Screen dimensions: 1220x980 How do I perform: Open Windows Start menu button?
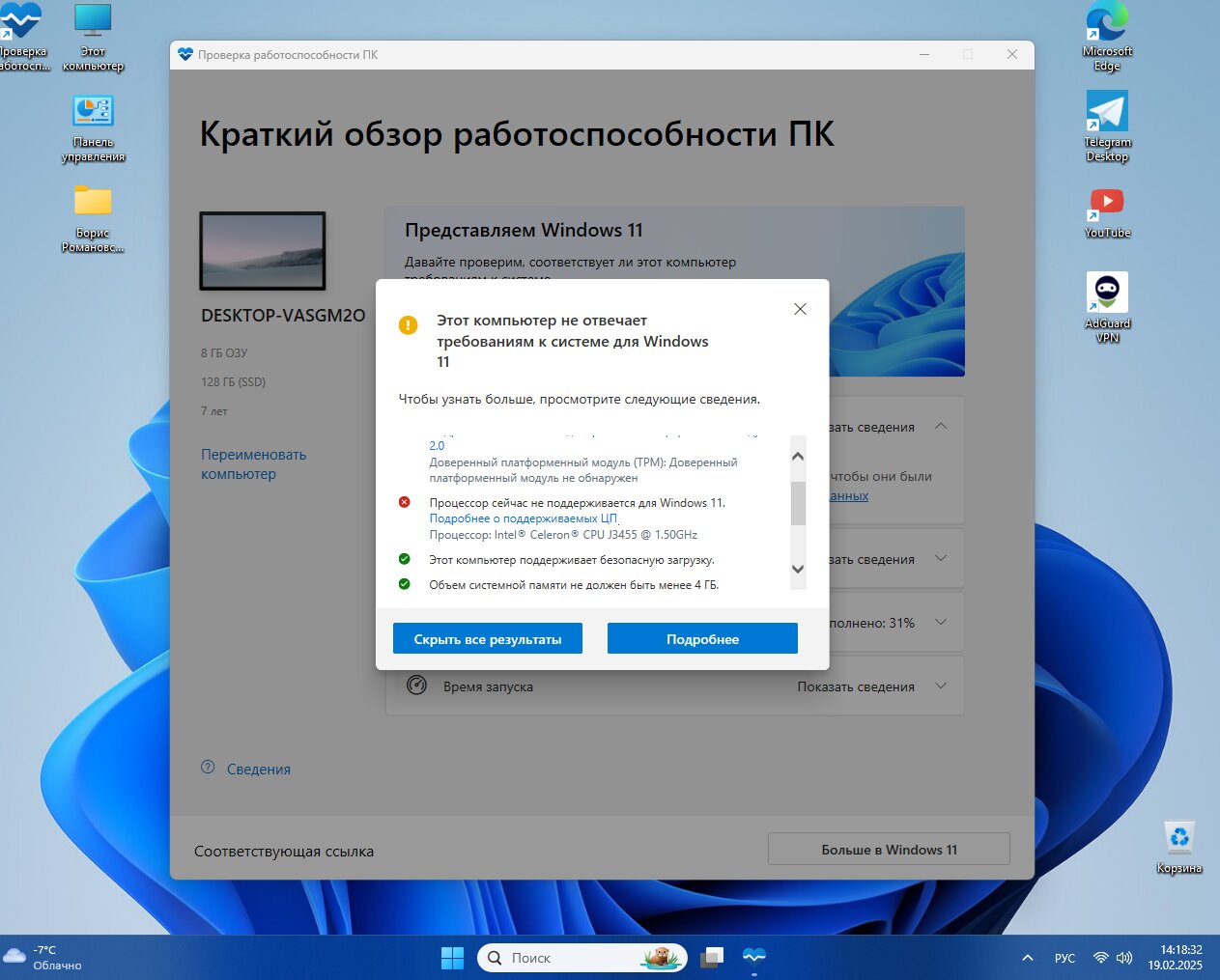452,958
